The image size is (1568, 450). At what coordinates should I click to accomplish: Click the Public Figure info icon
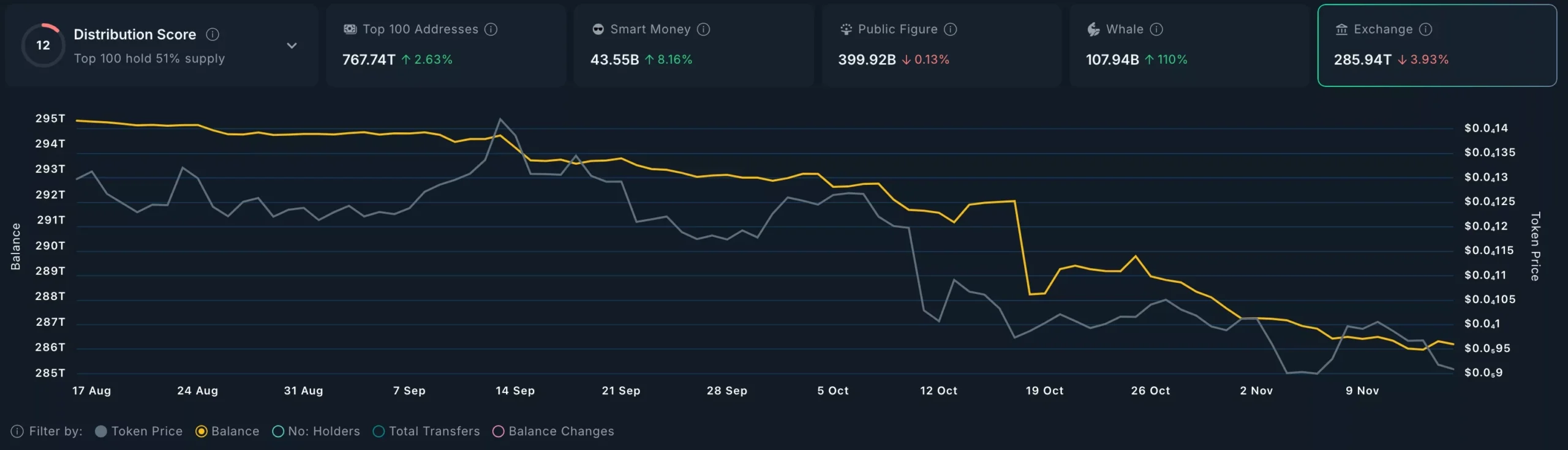point(950,29)
